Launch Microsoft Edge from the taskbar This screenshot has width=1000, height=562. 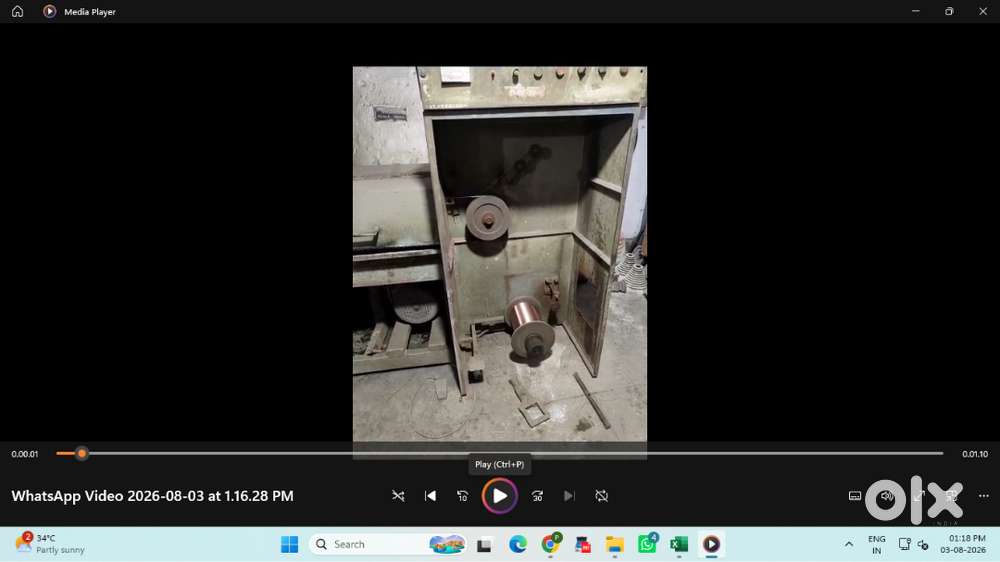coord(517,544)
